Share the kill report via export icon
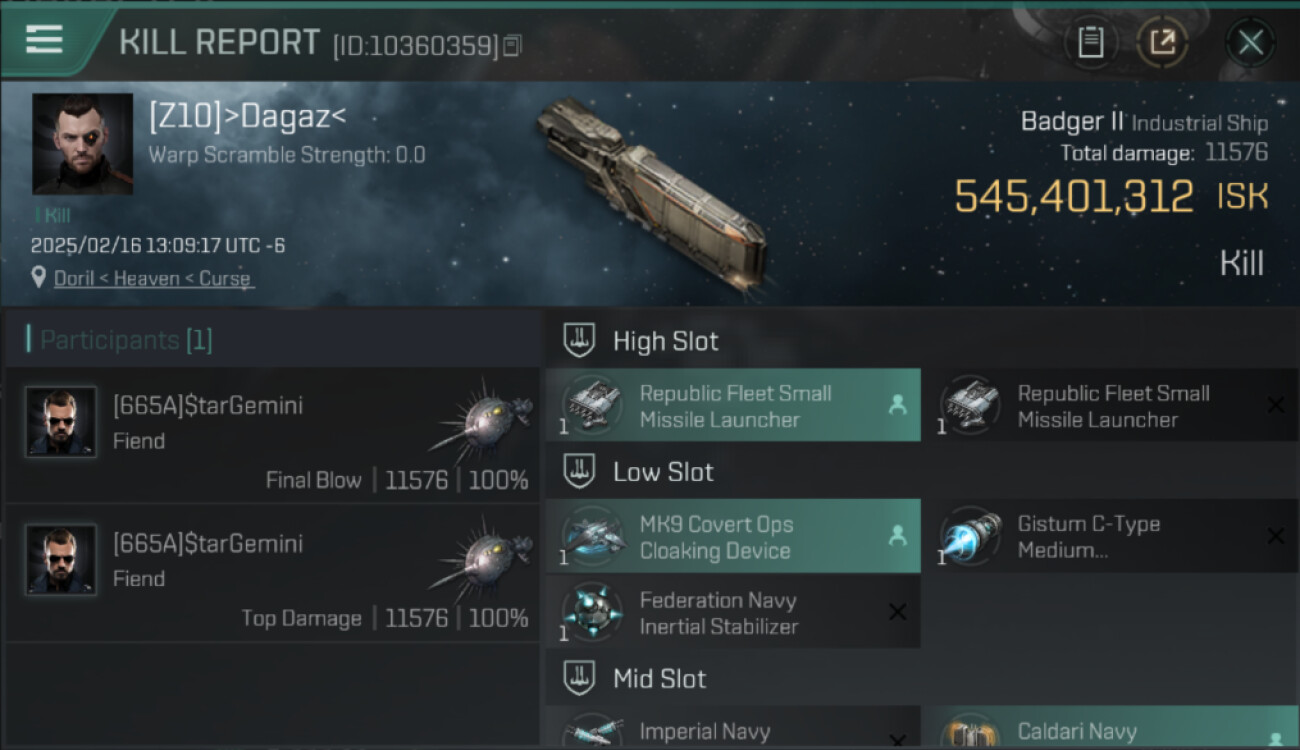Viewport: 1300px width, 750px height. pyautogui.click(x=1162, y=42)
